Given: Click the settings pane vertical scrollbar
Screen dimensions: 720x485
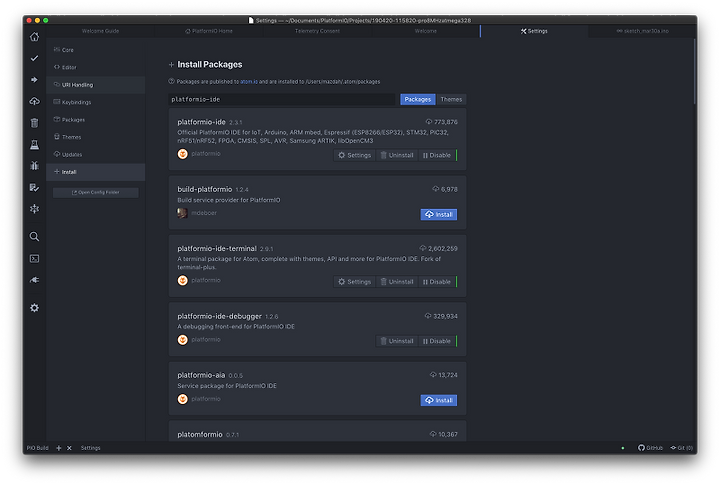Looking at the screenshot, I should pyautogui.click(x=695, y=71).
